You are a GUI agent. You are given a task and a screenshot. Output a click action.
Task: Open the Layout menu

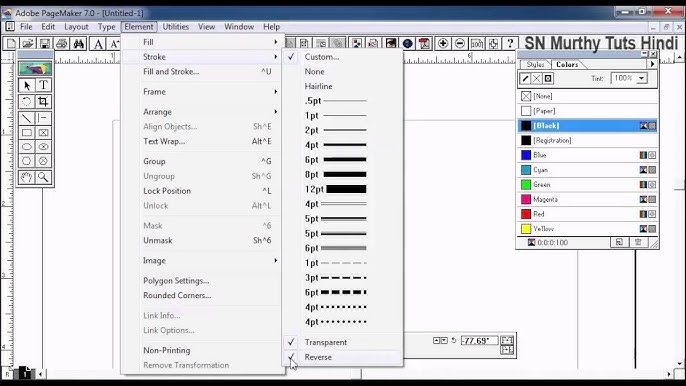click(x=76, y=27)
